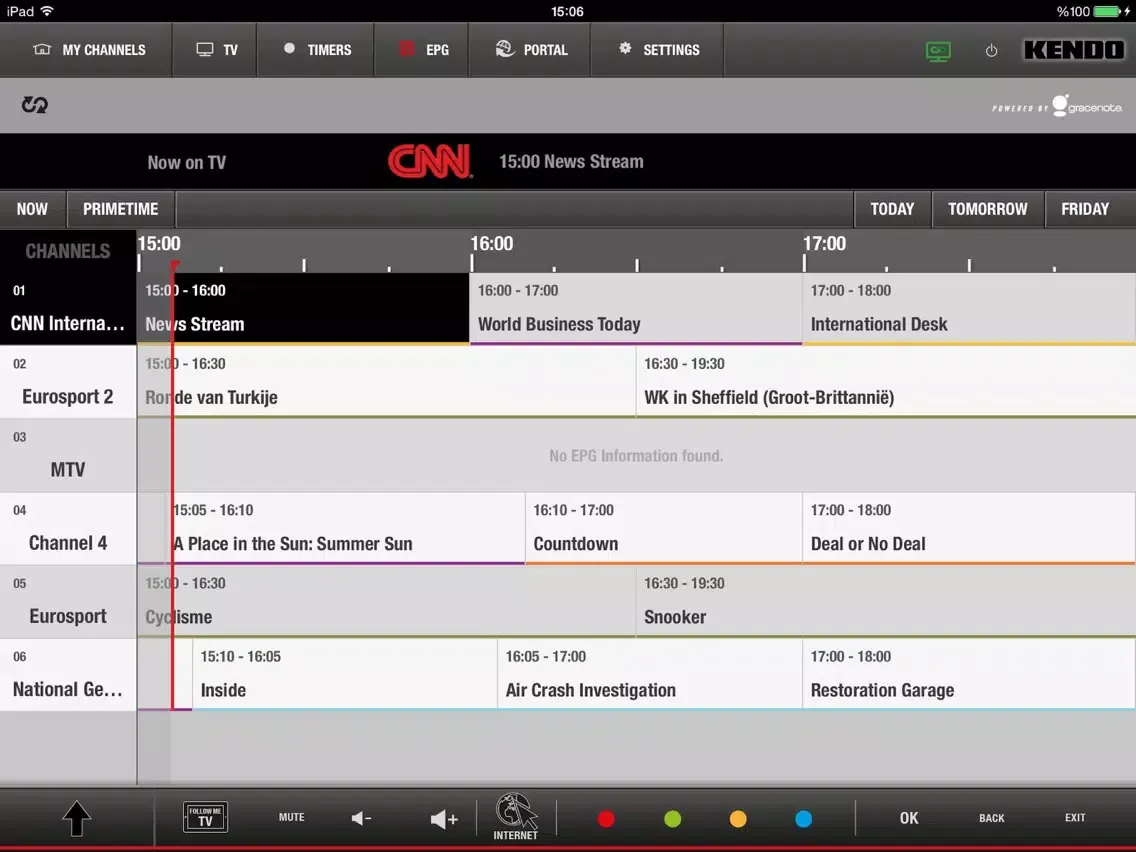Open Cyclisme program on Eurosport
Viewport: 1136px width, 852px height.
click(386, 601)
